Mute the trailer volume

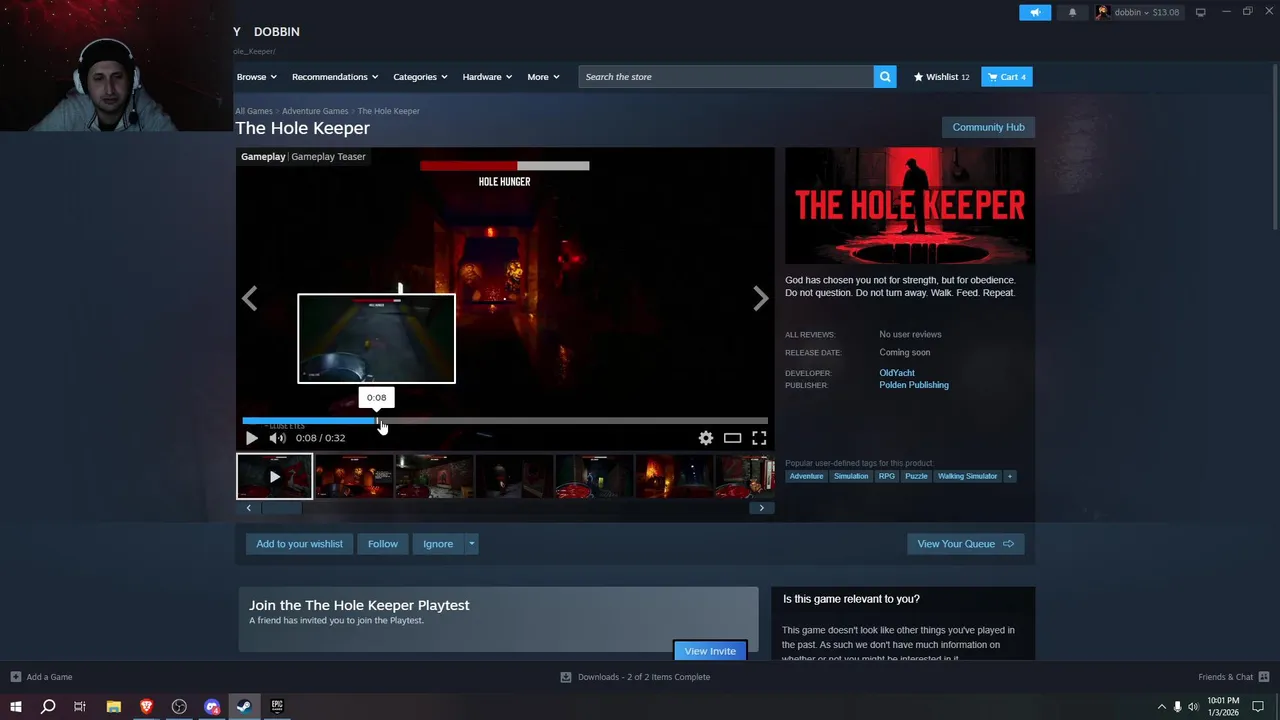(277, 438)
